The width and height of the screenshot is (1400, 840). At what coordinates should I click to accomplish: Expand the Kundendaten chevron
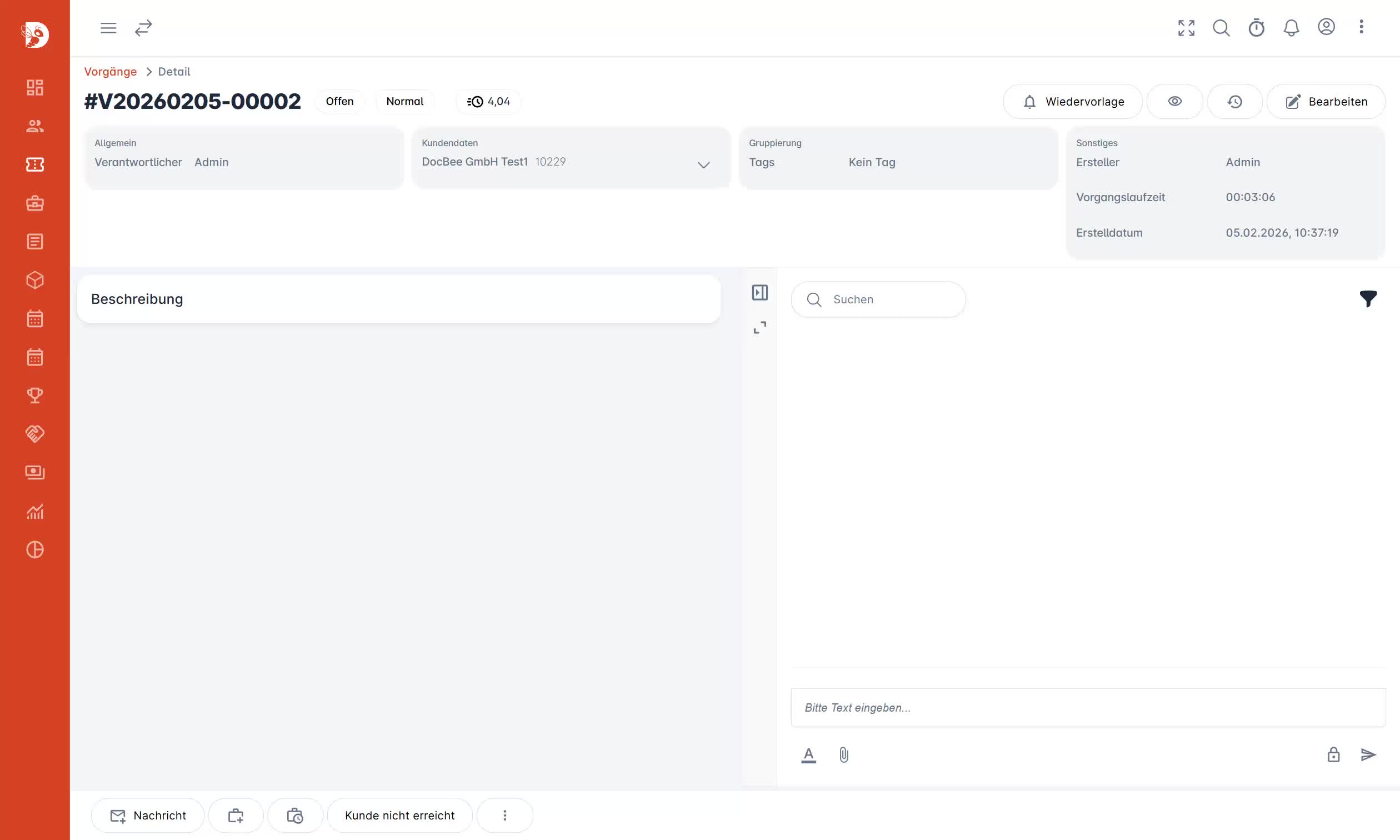tap(703, 164)
